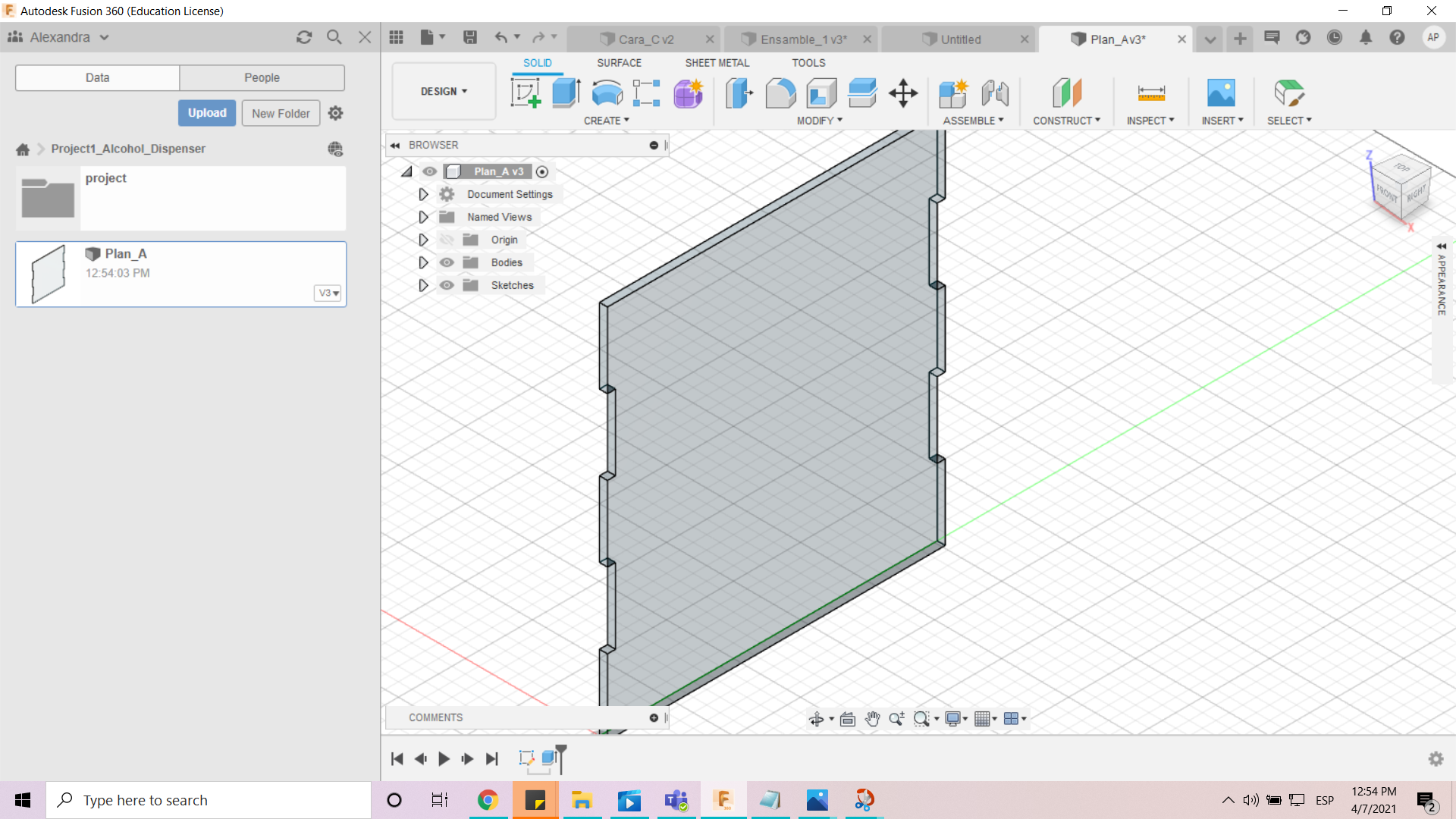The image size is (1456, 819).
Task: Open the DESIGN workspace dropdown
Action: click(444, 91)
